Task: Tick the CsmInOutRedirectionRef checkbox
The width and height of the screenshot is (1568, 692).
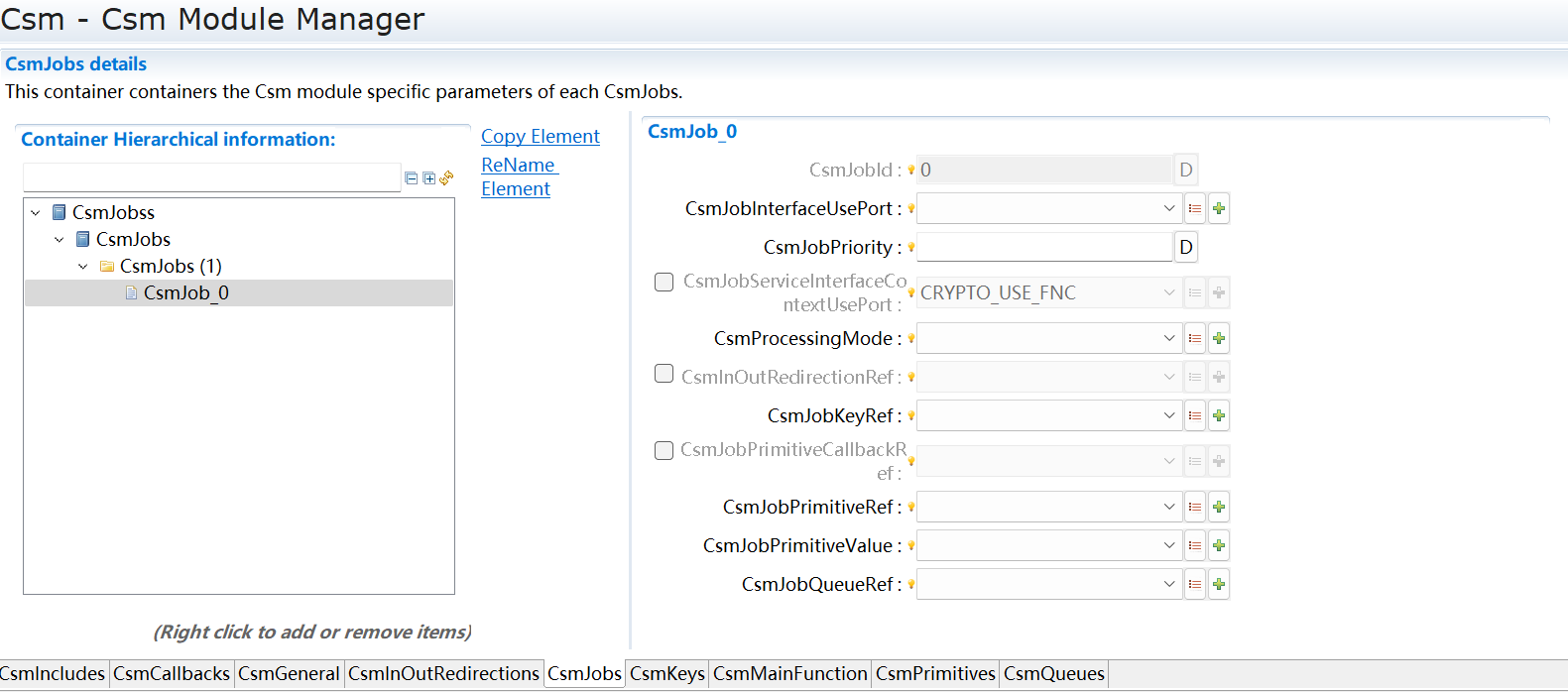Action: (x=664, y=374)
